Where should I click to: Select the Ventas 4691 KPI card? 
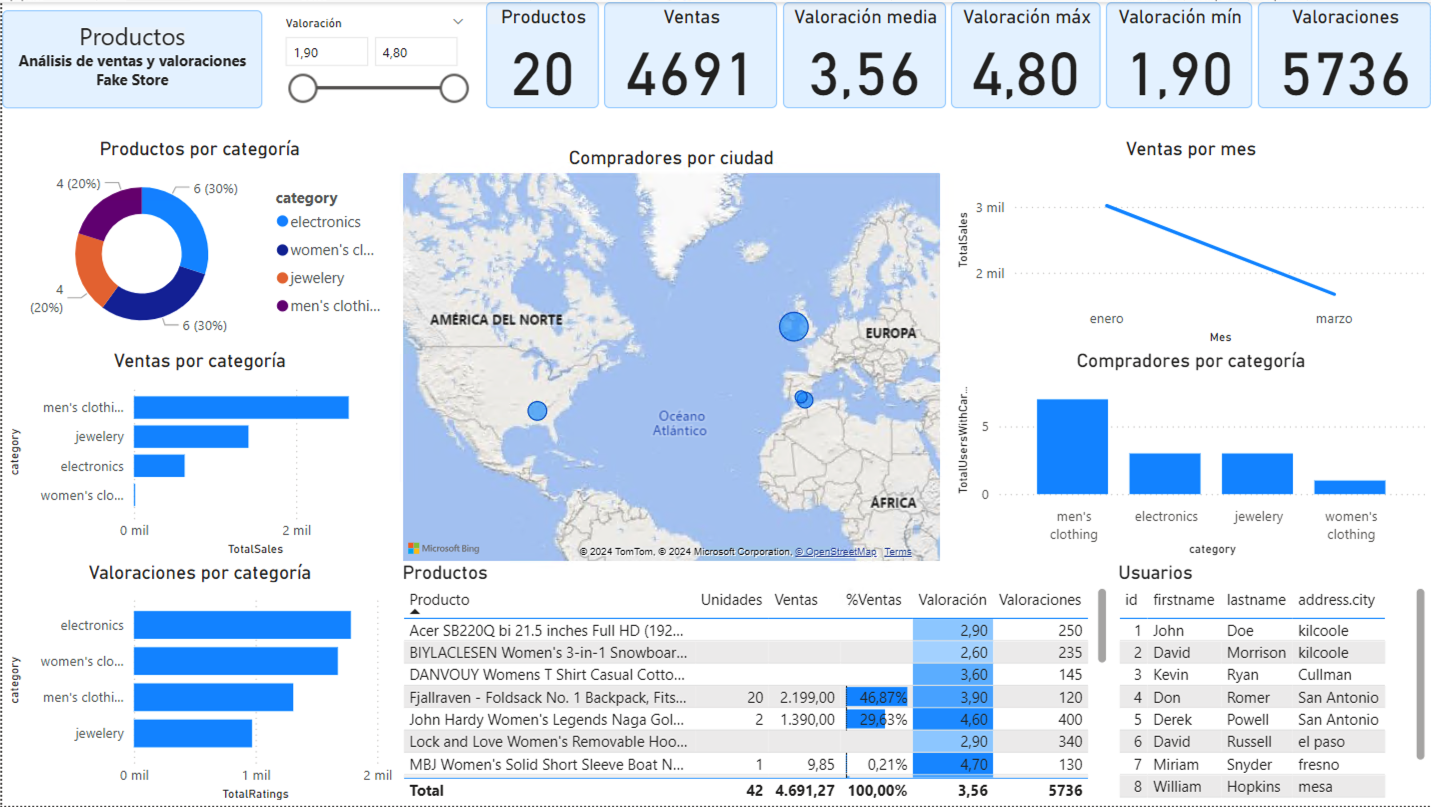[690, 55]
